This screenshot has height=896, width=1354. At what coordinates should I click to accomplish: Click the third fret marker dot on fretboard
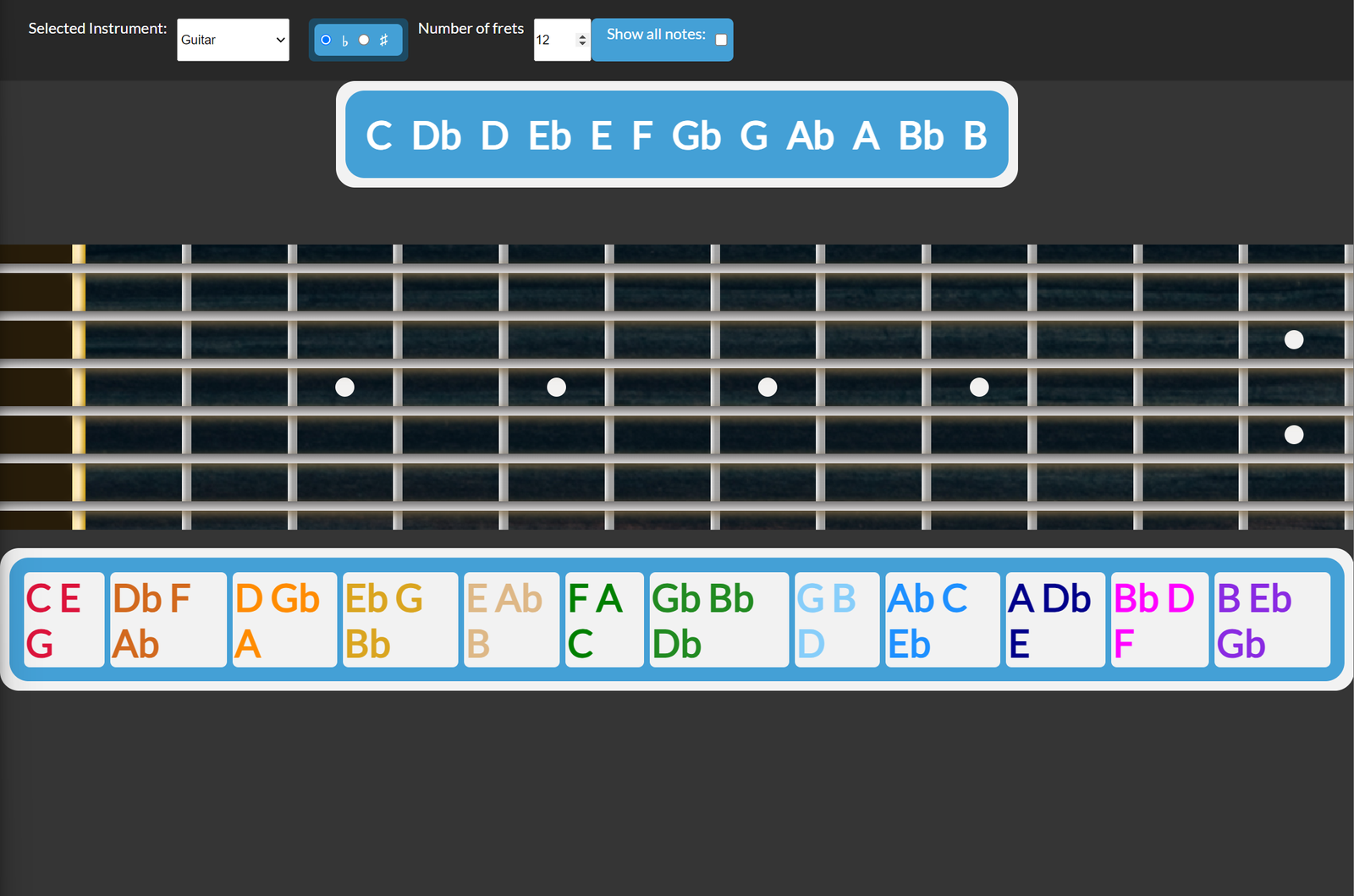344,388
